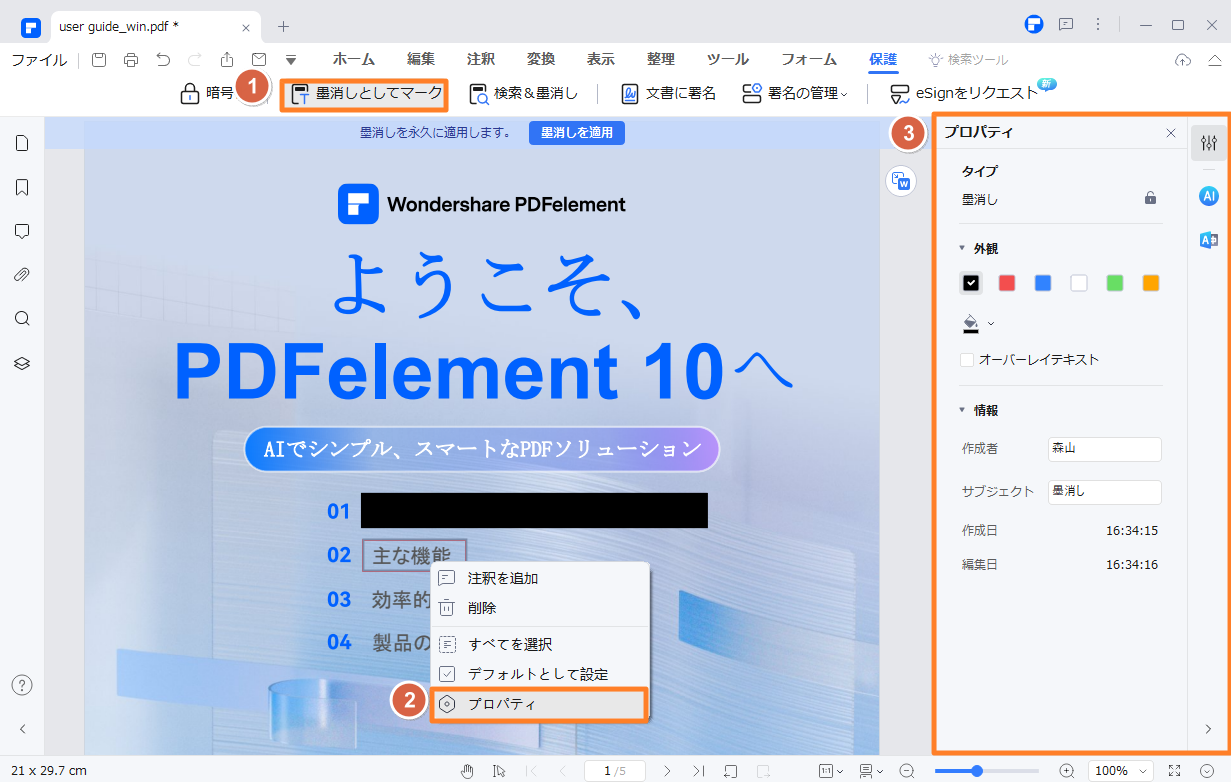Choose すべてを選択 from context menu
The image size is (1231, 782).
(x=540, y=645)
